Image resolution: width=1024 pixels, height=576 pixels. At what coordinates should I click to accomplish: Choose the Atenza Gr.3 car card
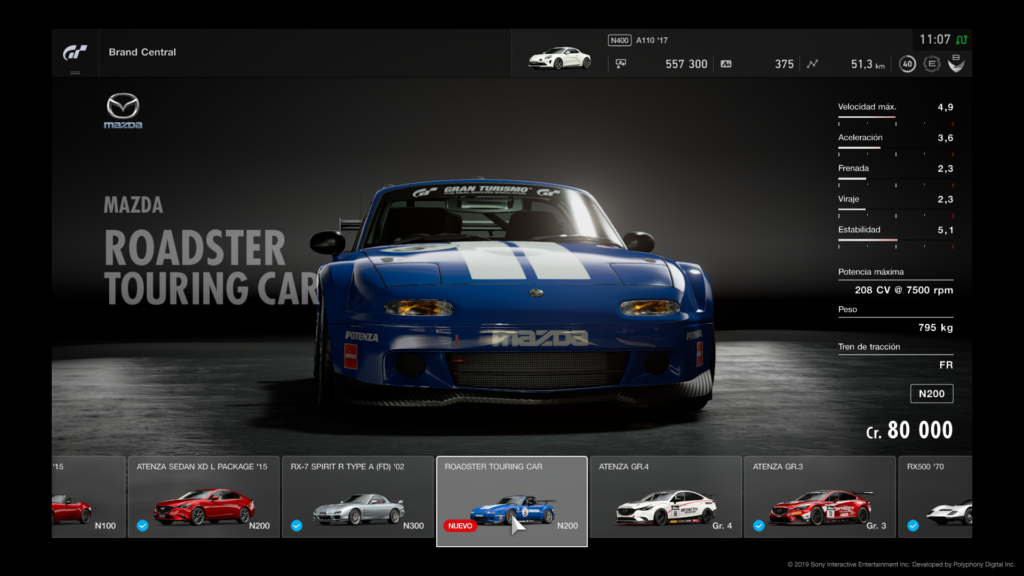[820, 497]
